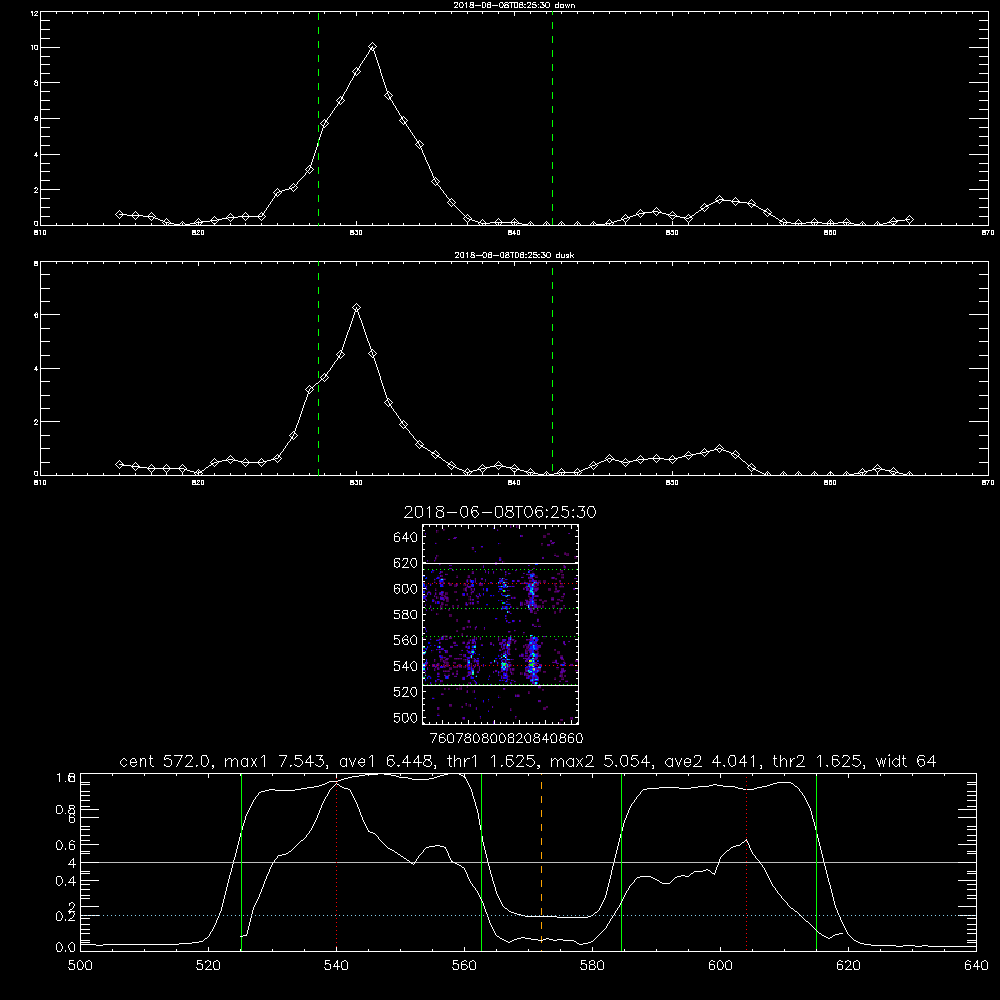Image resolution: width=1000 pixels, height=1000 pixels.
Task: Click the spectrogram's overlapping x-axis label string
Action: click(506, 739)
